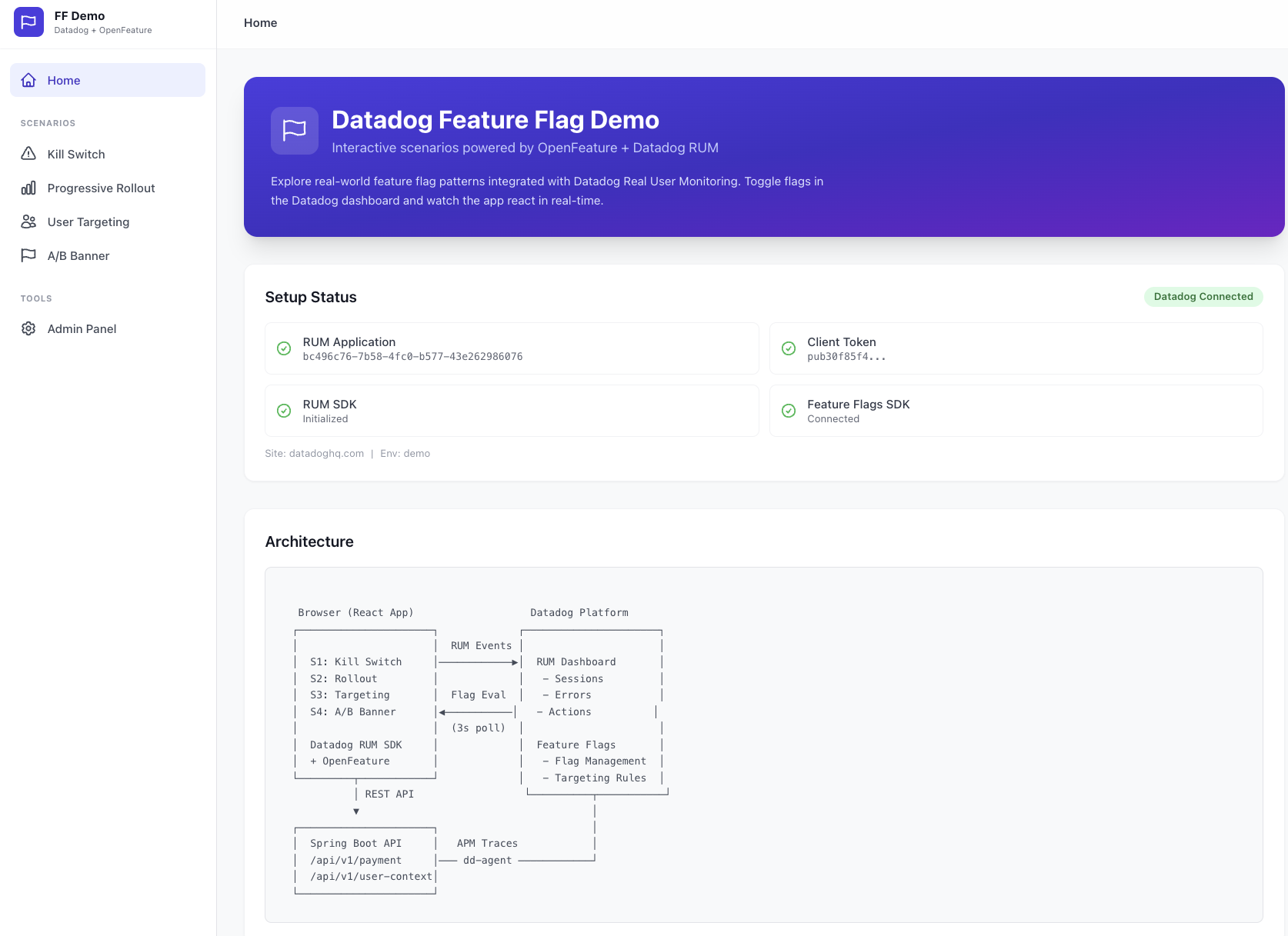Click S4: A/B Banner in the diagram

click(x=352, y=712)
